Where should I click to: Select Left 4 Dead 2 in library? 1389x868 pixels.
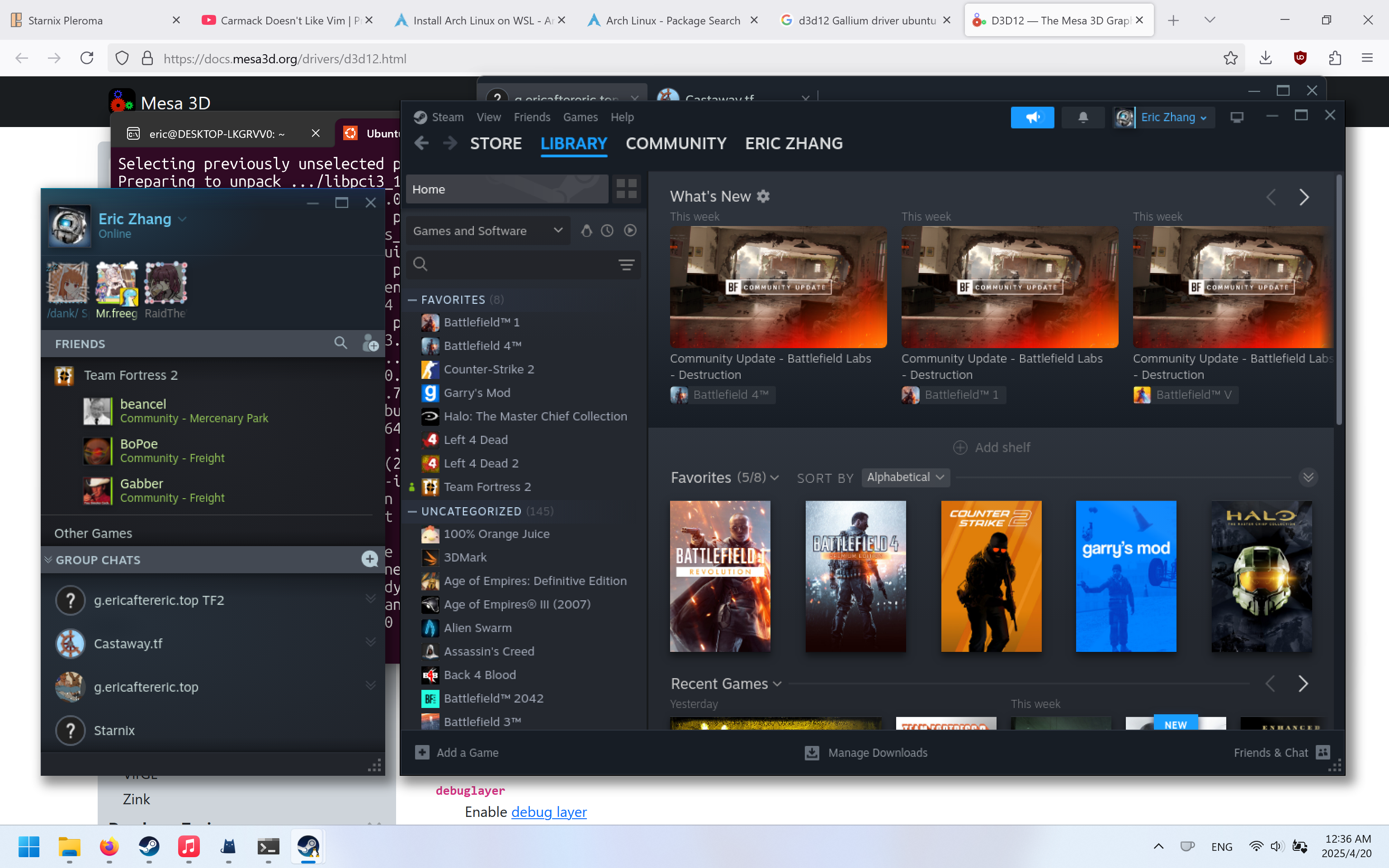coord(481,463)
